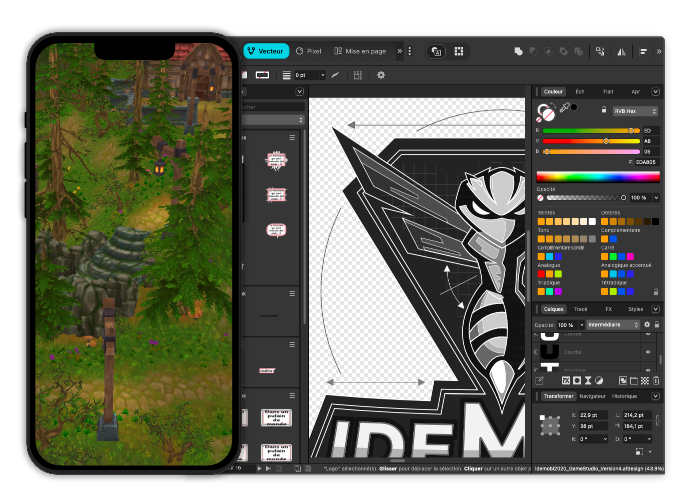Click the mask layer icon below layers

coord(577,380)
